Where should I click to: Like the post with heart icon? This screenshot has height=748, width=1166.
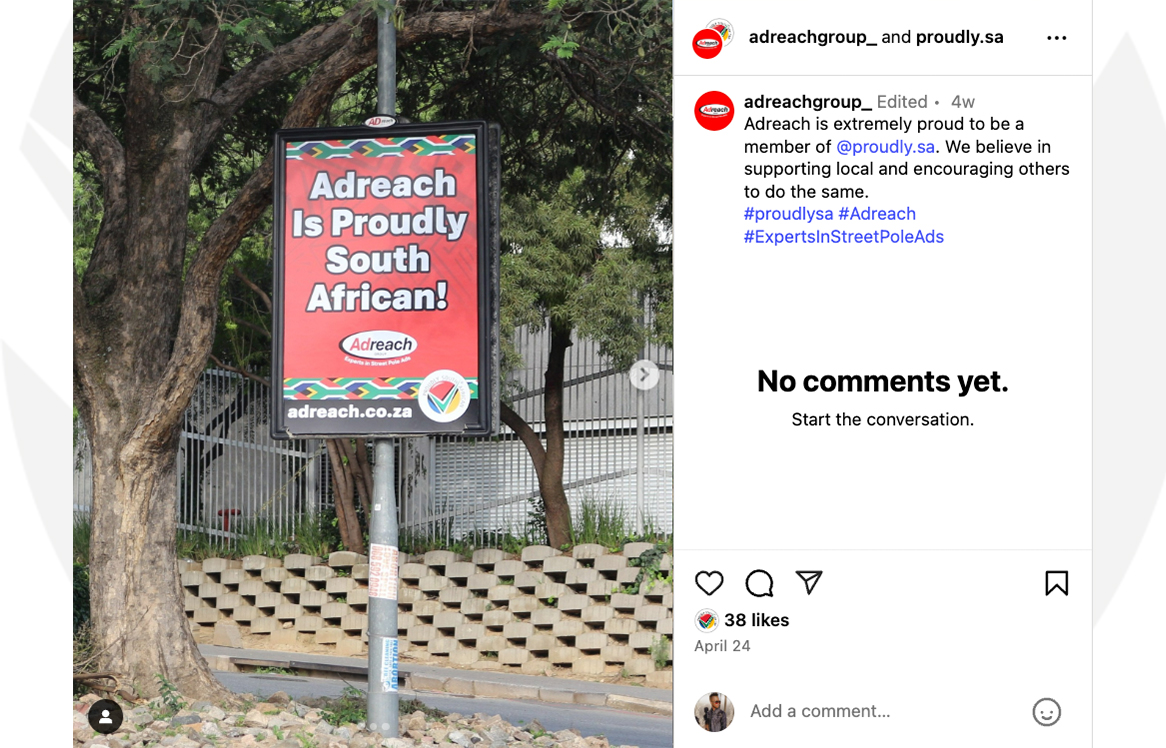tap(709, 583)
